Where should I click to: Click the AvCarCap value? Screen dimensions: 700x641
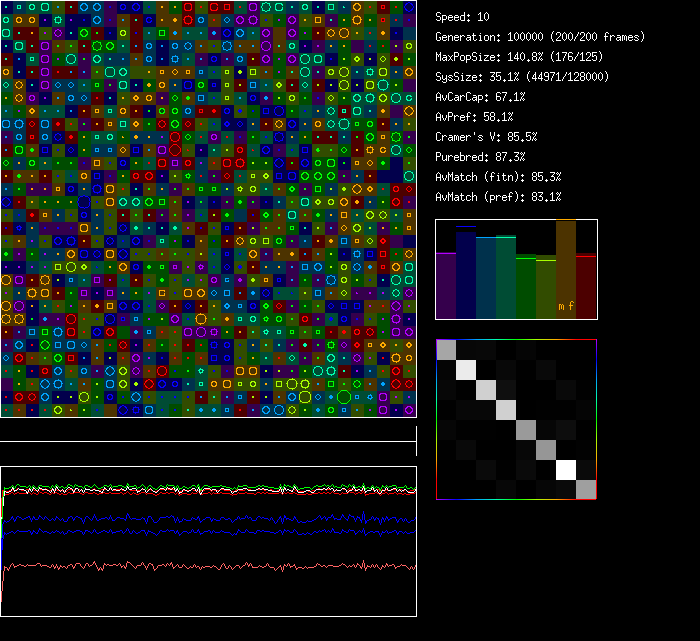(x=481, y=97)
